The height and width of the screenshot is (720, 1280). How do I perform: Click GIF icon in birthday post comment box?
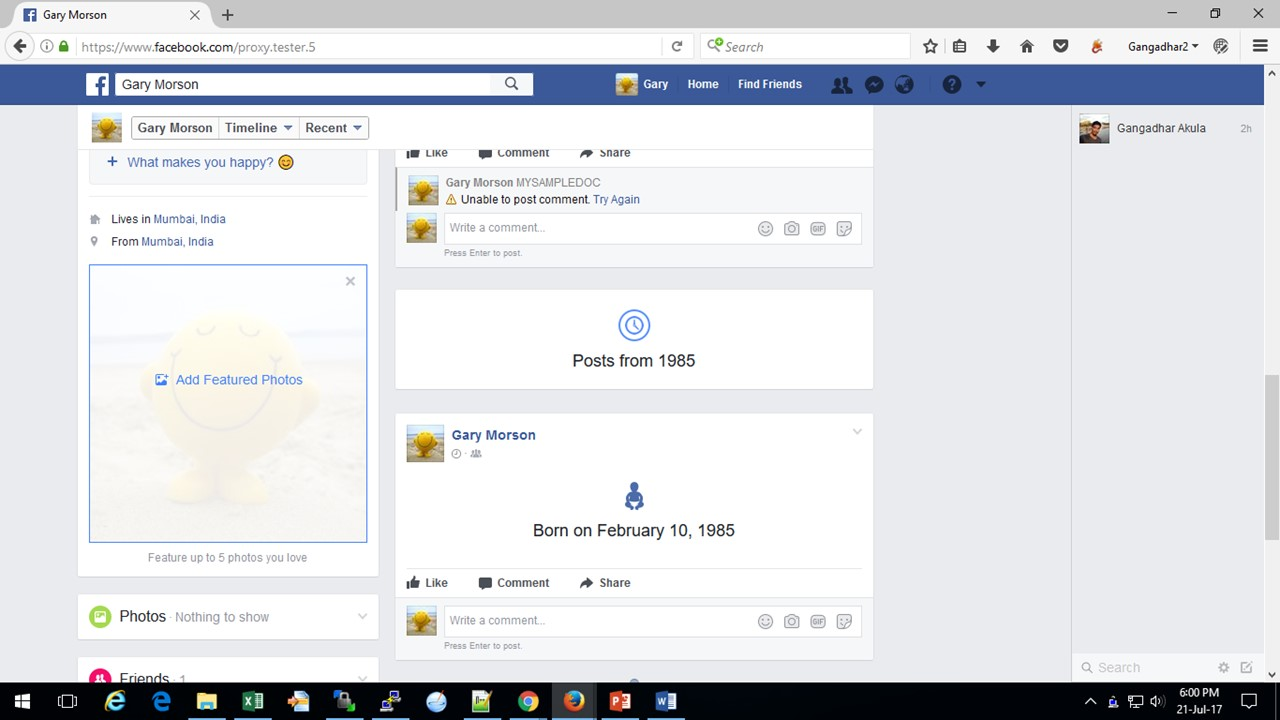[x=818, y=621]
